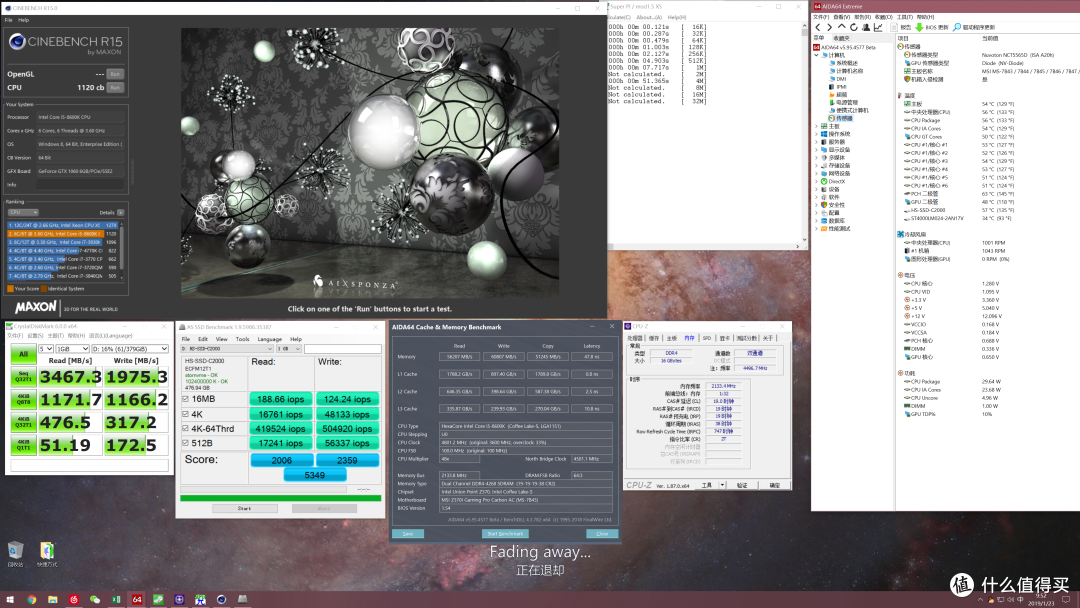Open the drive selector in AS SSD
This screenshot has height=608, width=1080.
pos(227,348)
